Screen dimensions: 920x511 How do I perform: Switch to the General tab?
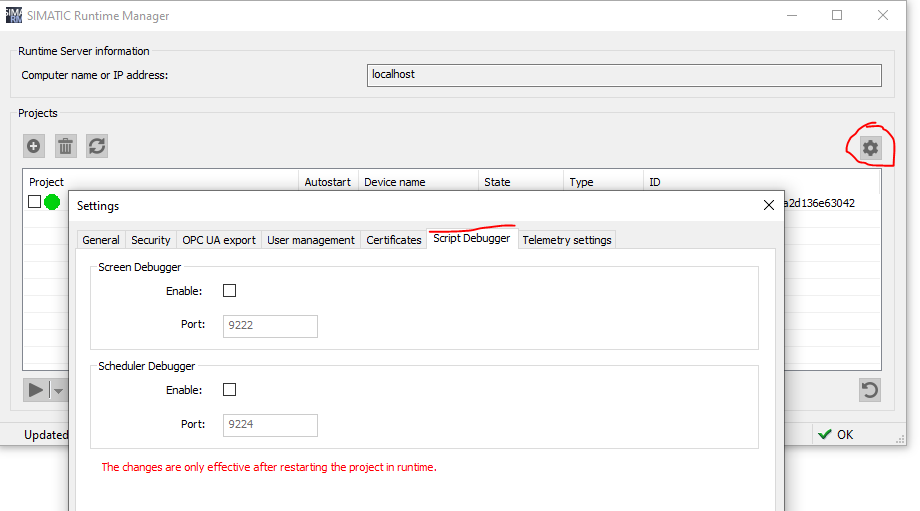101,240
